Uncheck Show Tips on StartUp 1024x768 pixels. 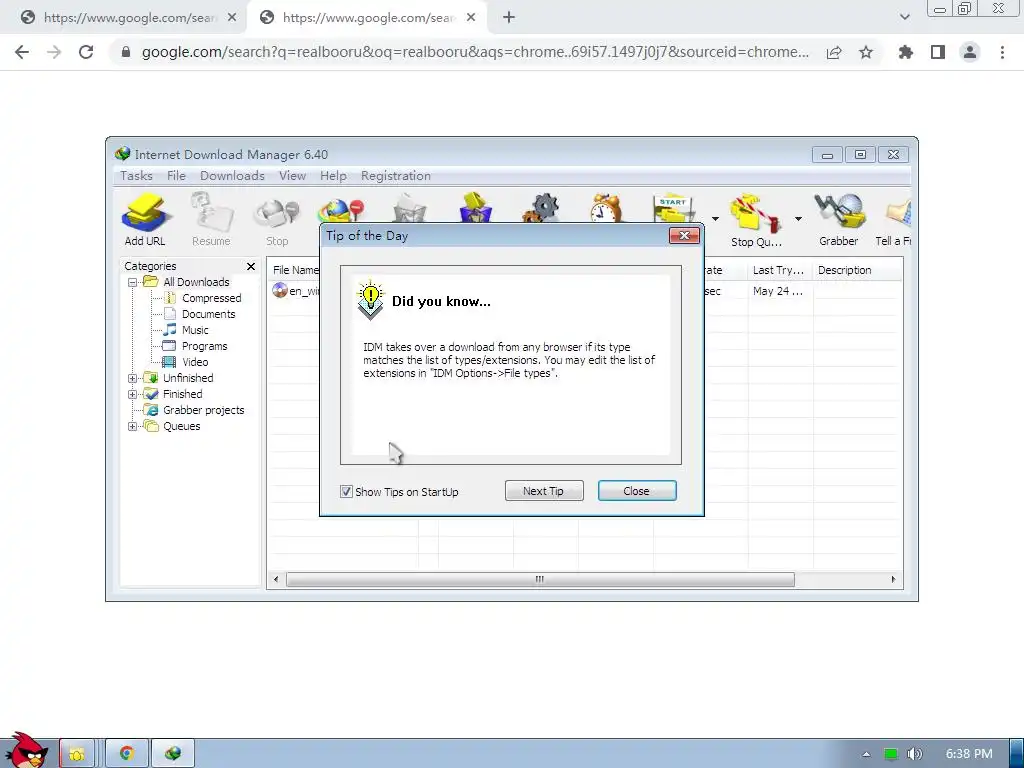(x=346, y=492)
